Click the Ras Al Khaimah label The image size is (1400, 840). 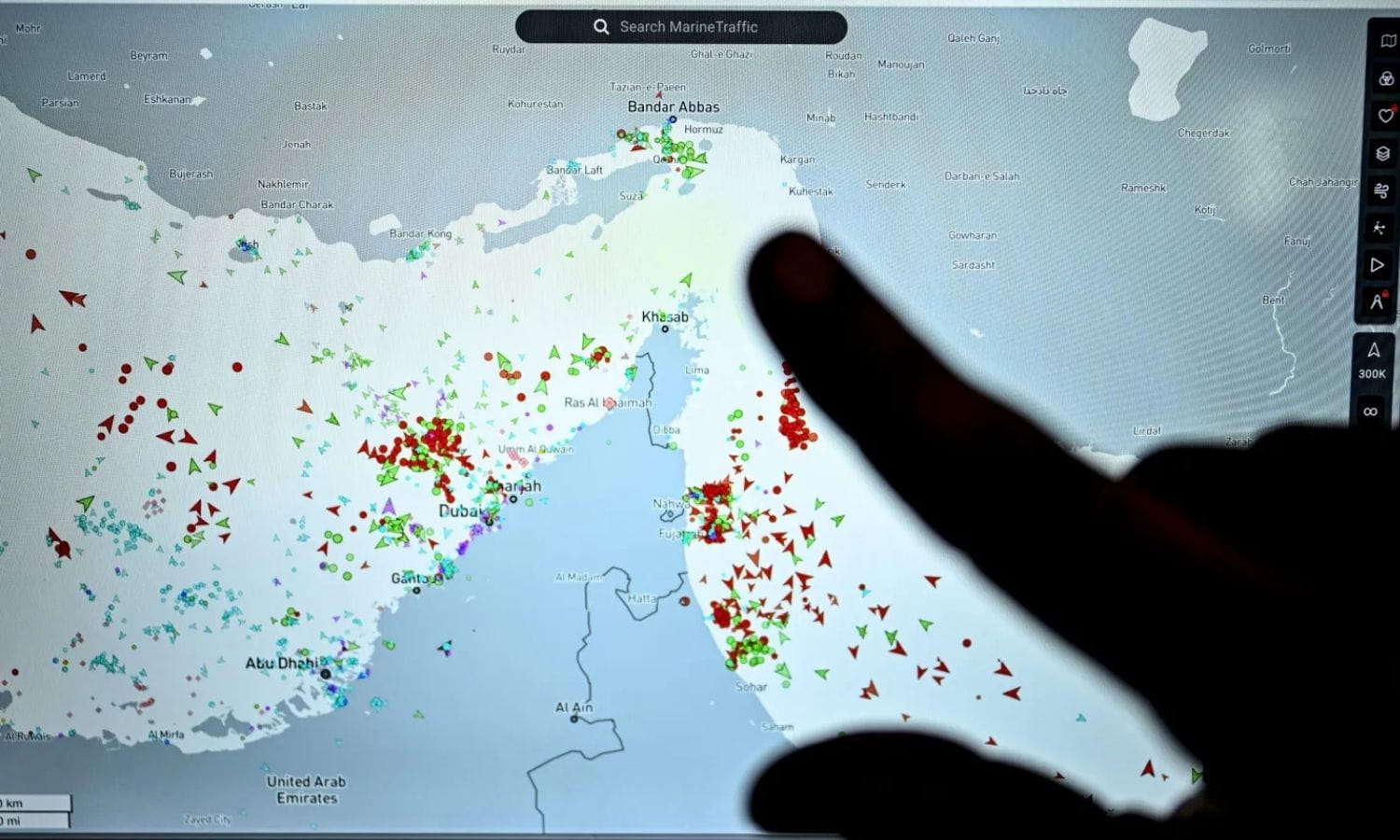tap(607, 403)
